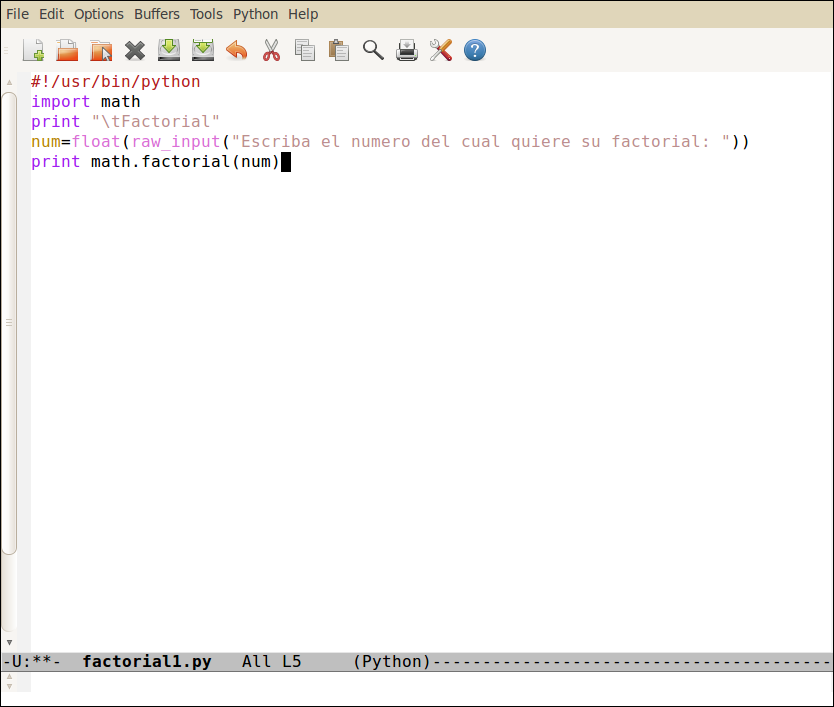Click the toolbar drag handle grip

[6, 51]
